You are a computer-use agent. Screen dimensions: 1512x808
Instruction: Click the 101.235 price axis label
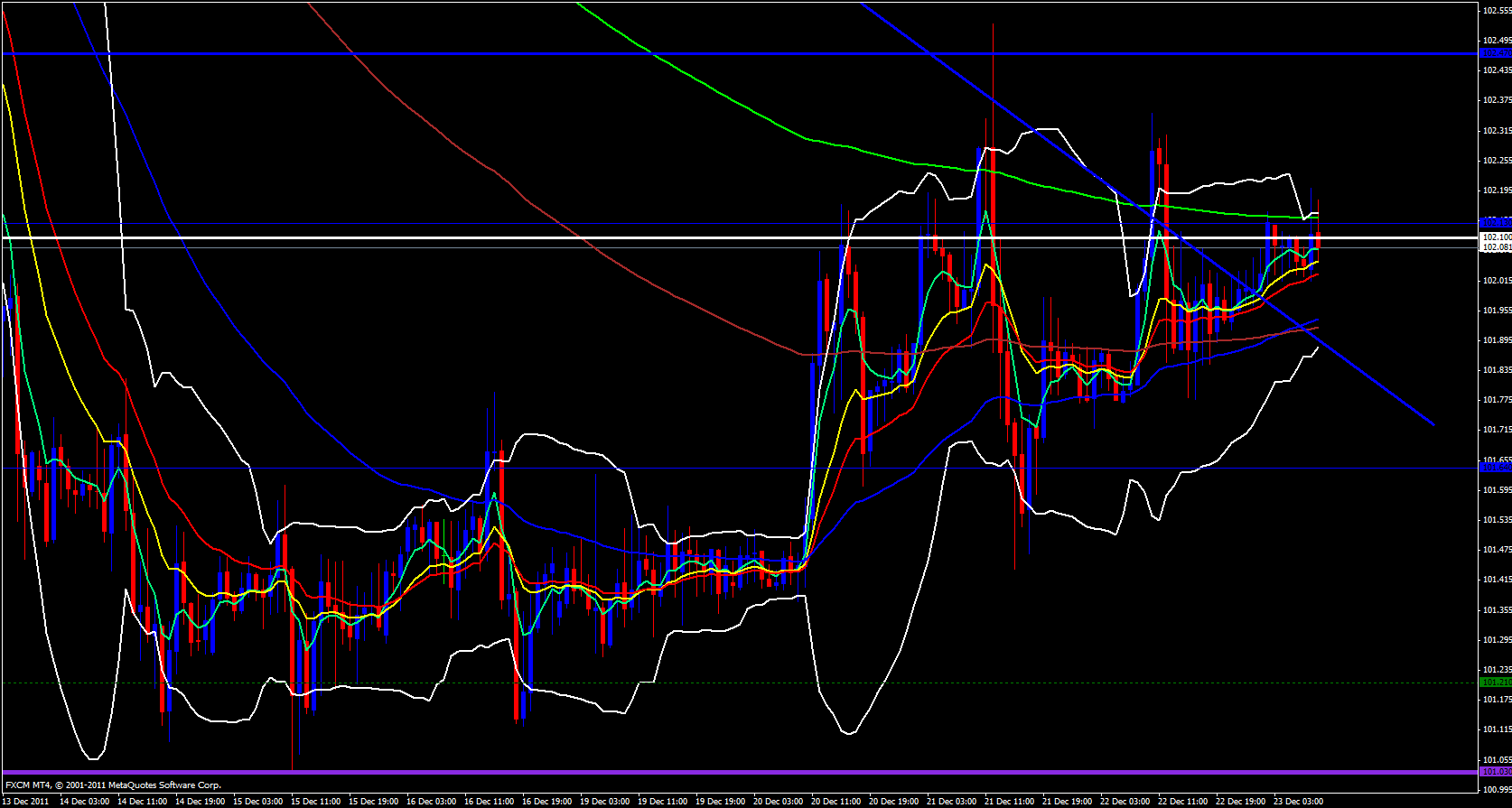pos(1497,670)
